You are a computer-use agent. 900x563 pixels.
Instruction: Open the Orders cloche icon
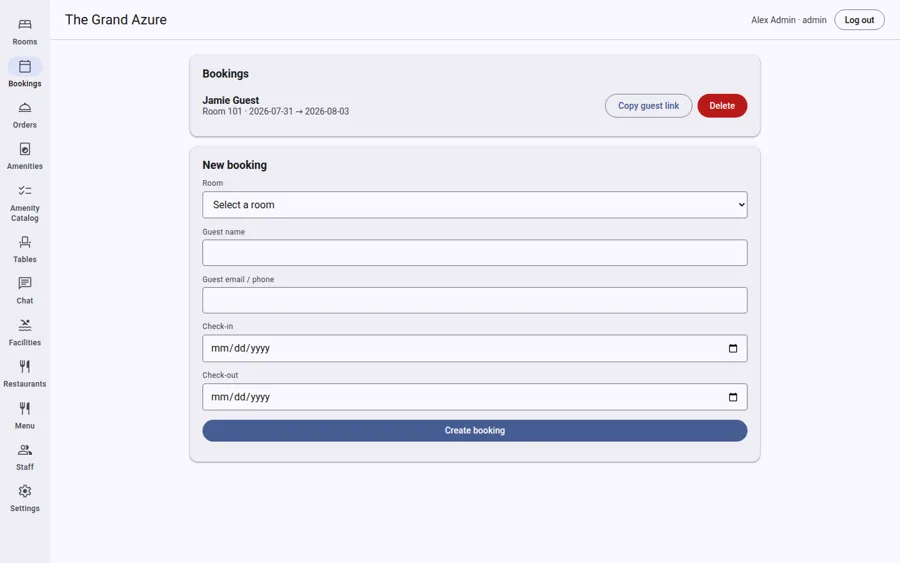pos(25,108)
